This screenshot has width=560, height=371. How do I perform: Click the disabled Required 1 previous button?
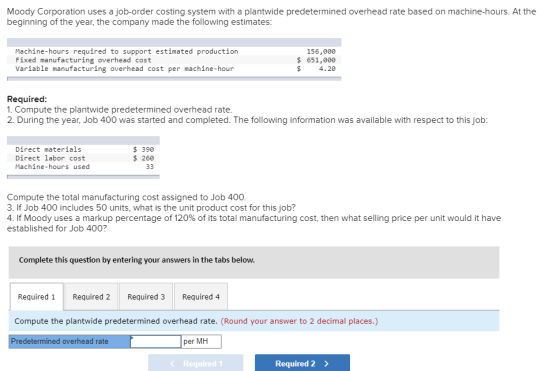click(196, 363)
